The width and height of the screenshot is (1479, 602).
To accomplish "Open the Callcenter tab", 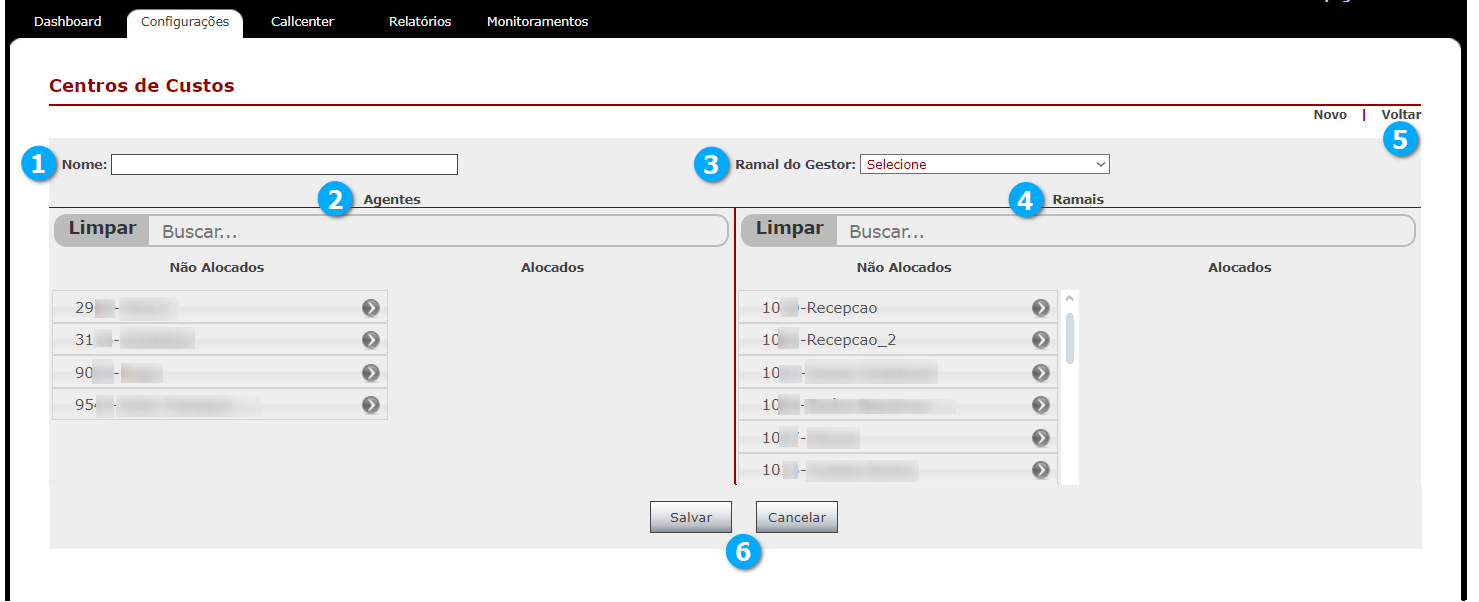I will click(303, 21).
